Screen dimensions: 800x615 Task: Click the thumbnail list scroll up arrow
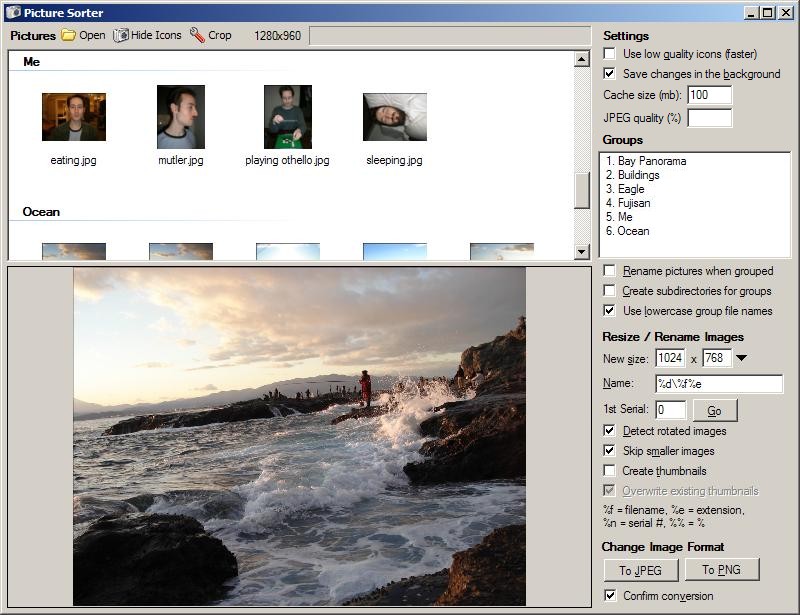click(582, 59)
